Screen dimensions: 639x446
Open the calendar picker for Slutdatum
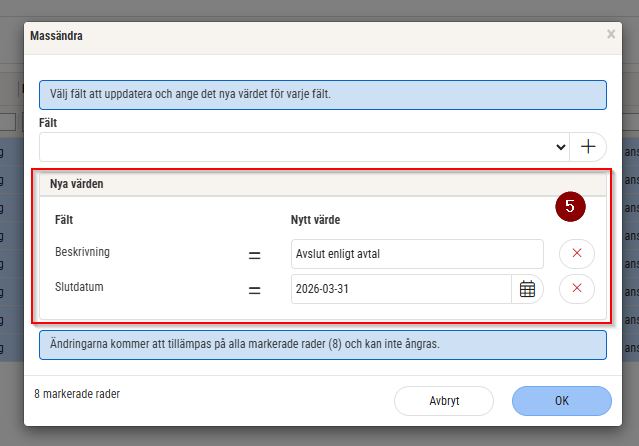point(527,289)
